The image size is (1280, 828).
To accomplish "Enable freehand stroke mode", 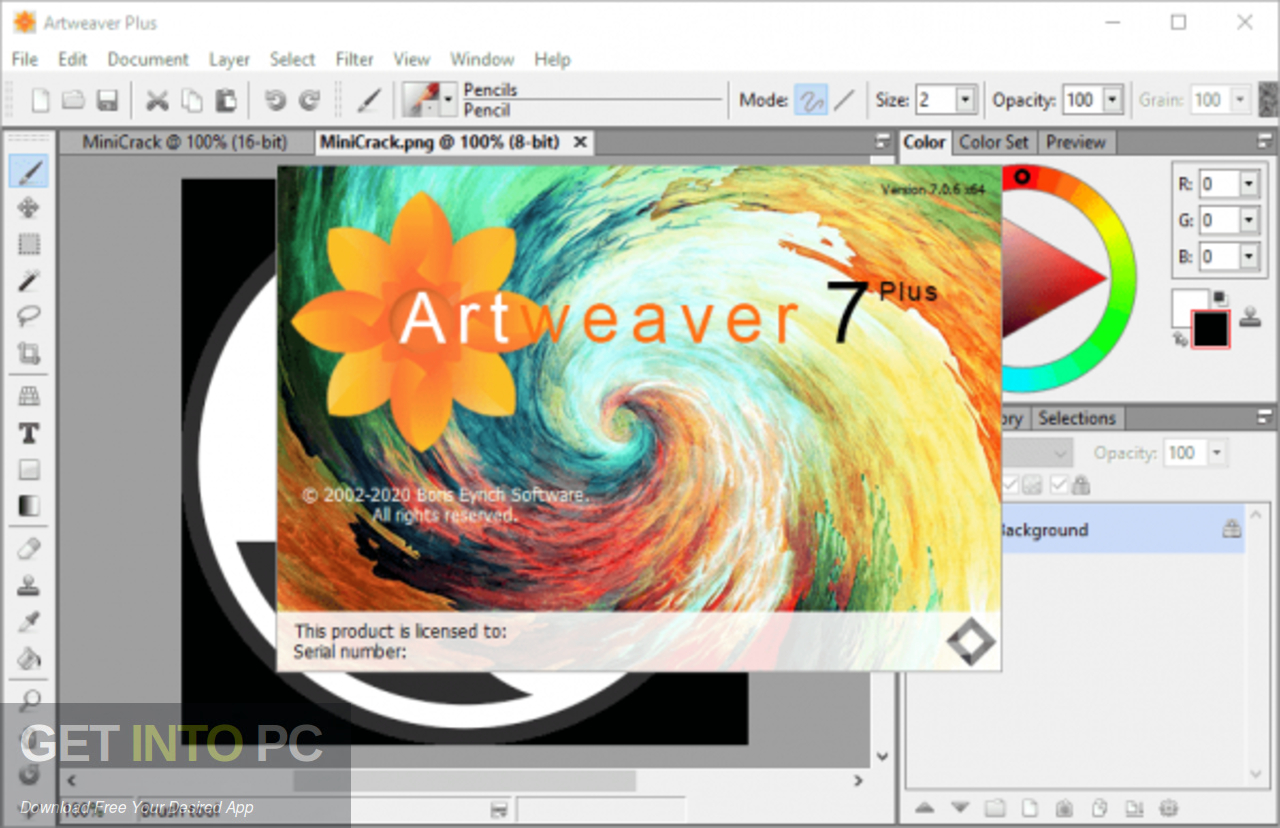I will pos(811,100).
